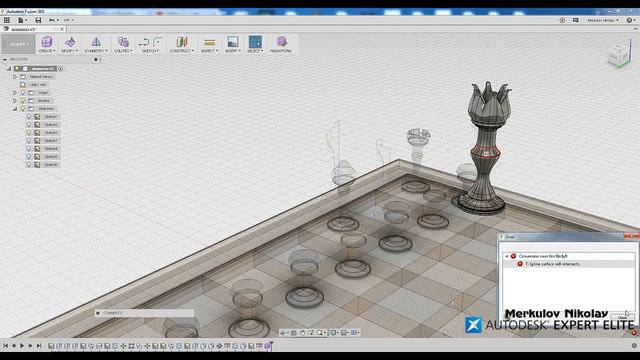Open the viewports layout dropdown
The height and width of the screenshot is (360, 640).
pyautogui.click(x=355, y=333)
